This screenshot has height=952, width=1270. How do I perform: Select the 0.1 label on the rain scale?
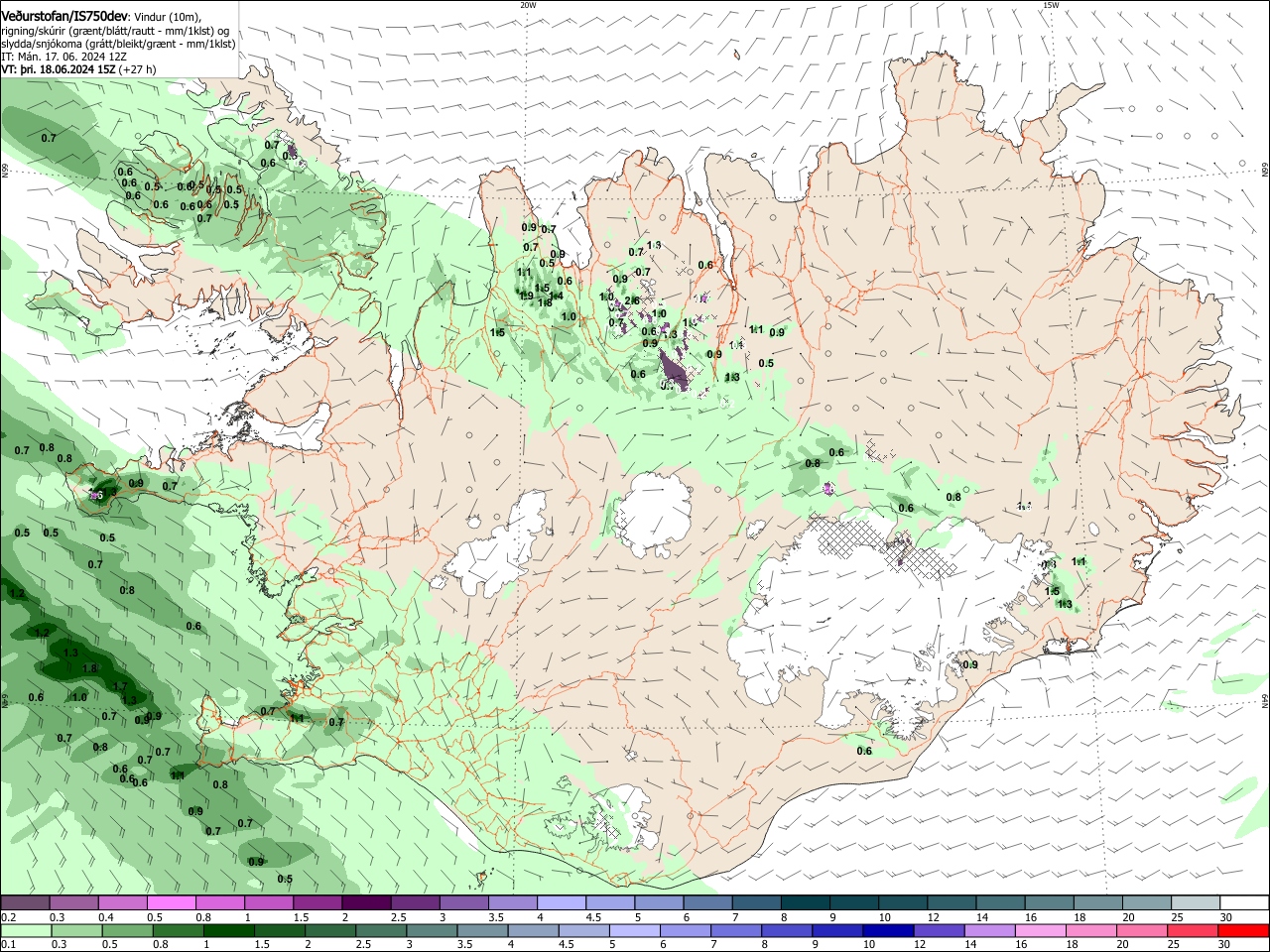pyautogui.click(x=8, y=944)
